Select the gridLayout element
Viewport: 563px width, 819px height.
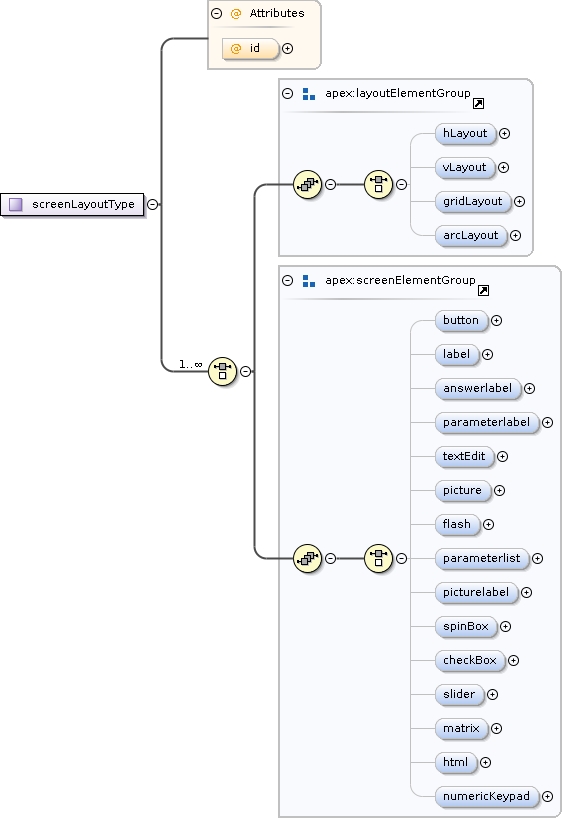(472, 202)
